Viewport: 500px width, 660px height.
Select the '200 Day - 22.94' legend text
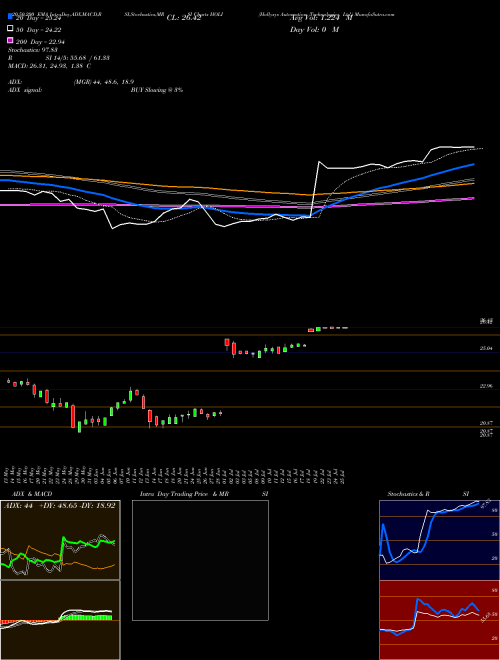40,41
